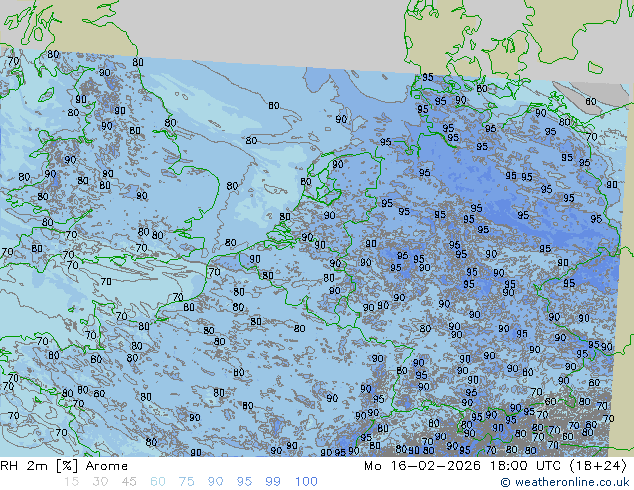The height and width of the screenshot is (490, 634).
Task: Select legend value 45
Action: pyautogui.click(x=129, y=482)
